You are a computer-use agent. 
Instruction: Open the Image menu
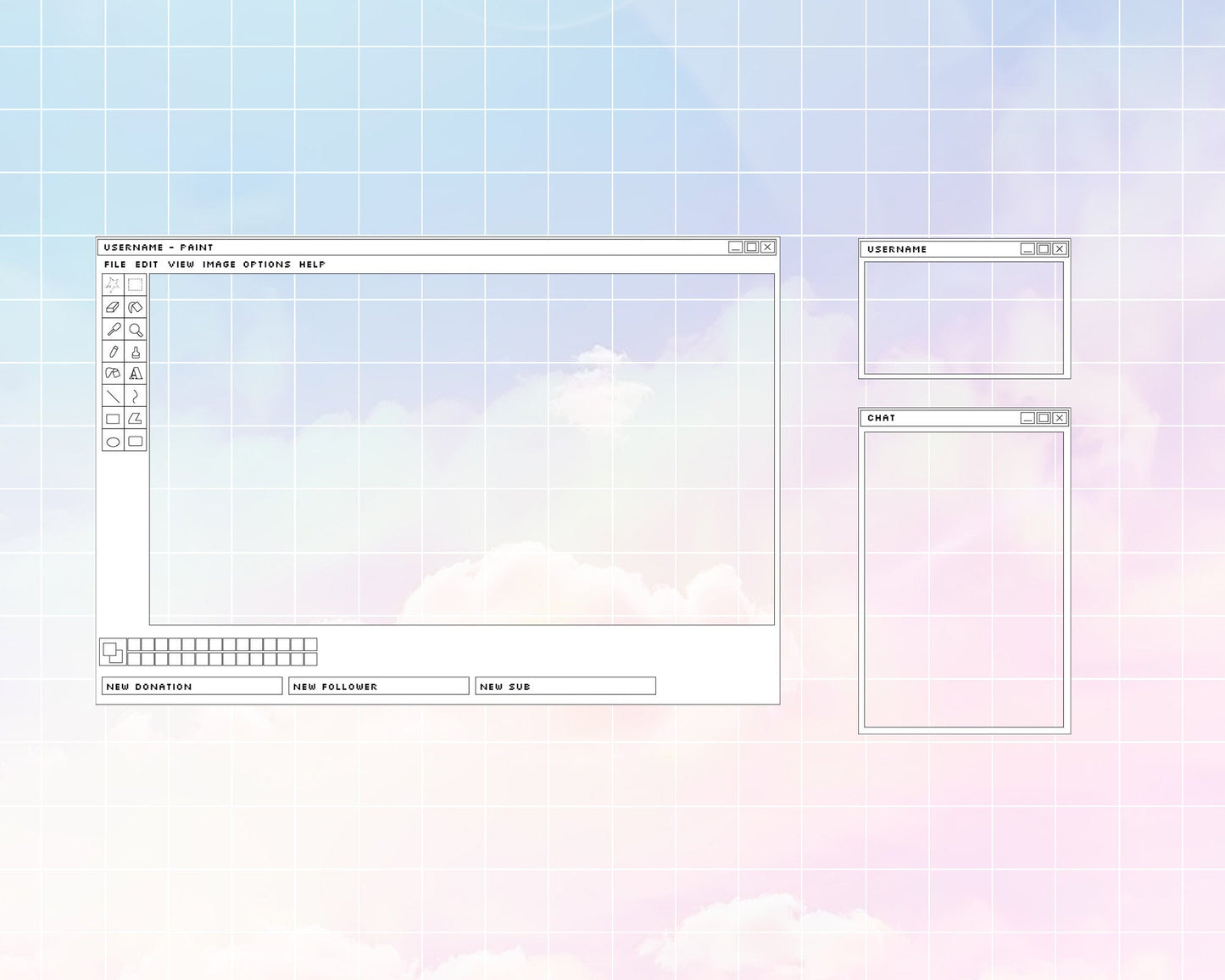pos(218,264)
